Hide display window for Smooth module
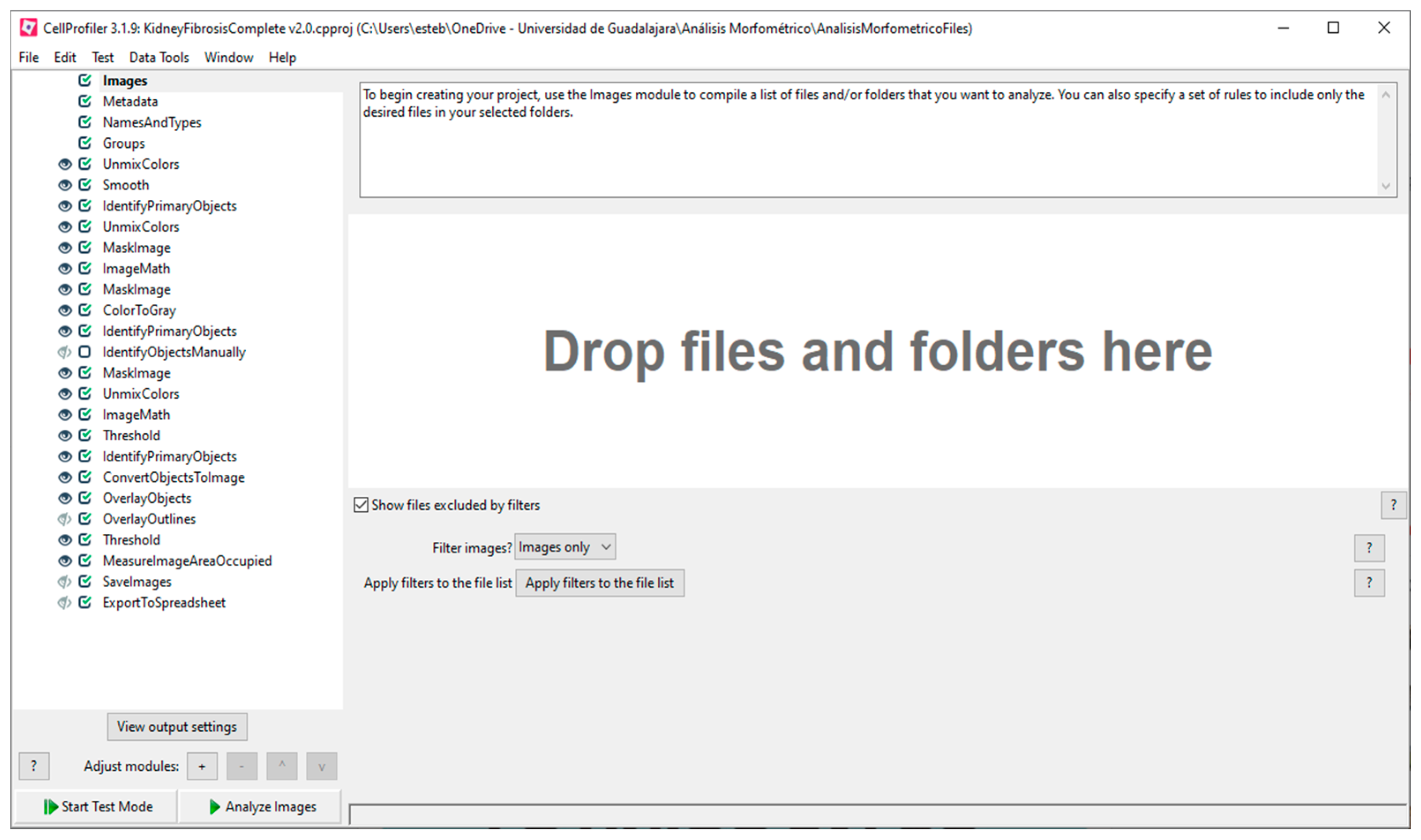 65,185
